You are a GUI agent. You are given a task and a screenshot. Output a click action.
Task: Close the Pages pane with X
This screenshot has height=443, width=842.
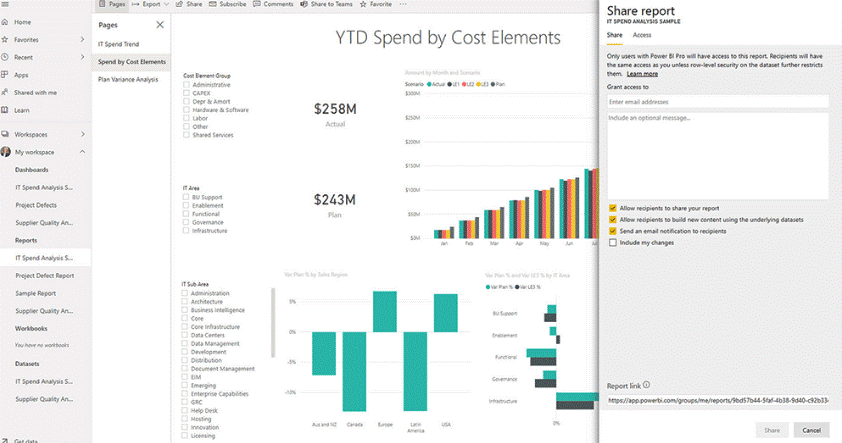pos(160,25)
